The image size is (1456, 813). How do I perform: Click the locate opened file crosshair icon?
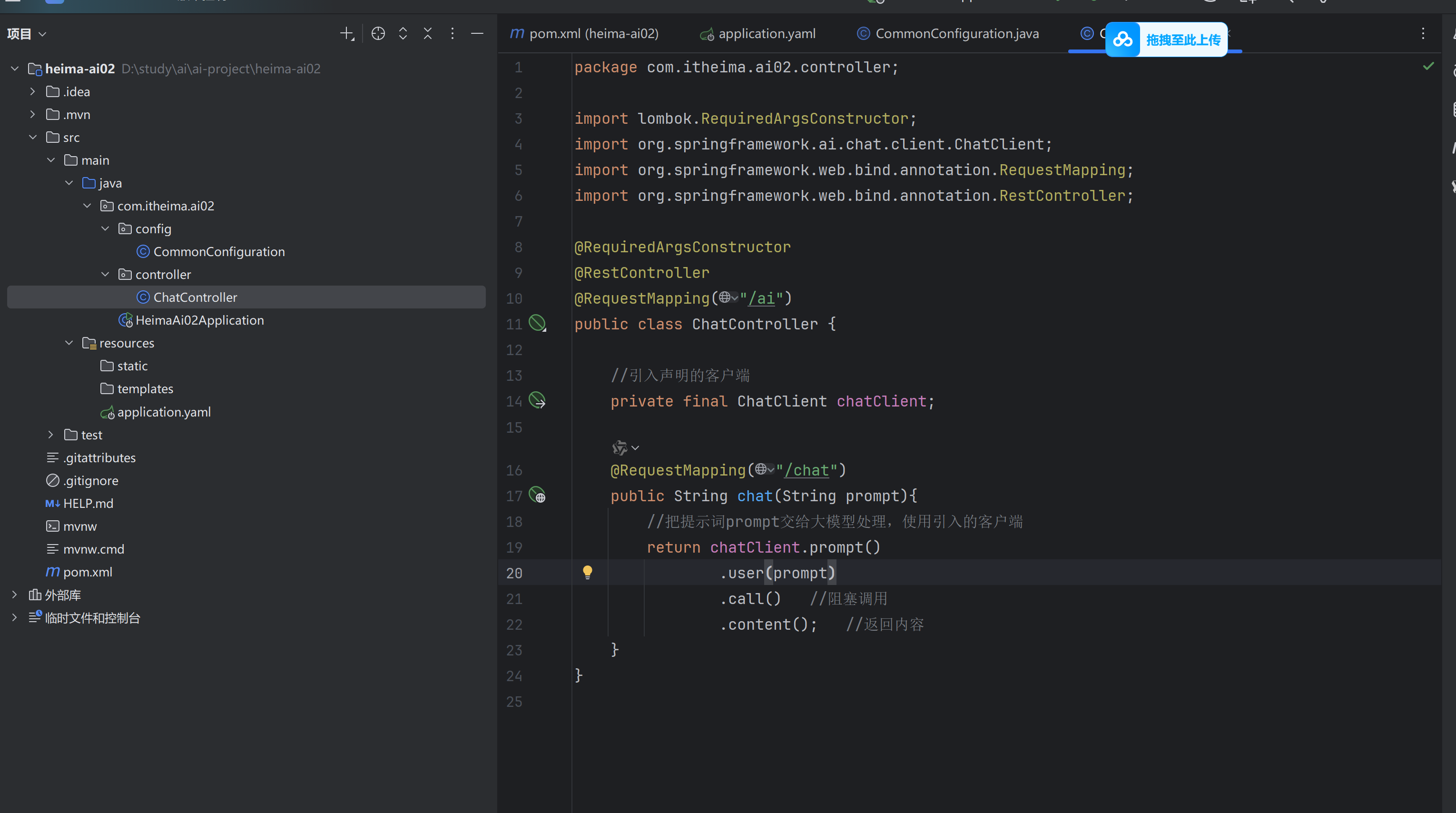378,34
